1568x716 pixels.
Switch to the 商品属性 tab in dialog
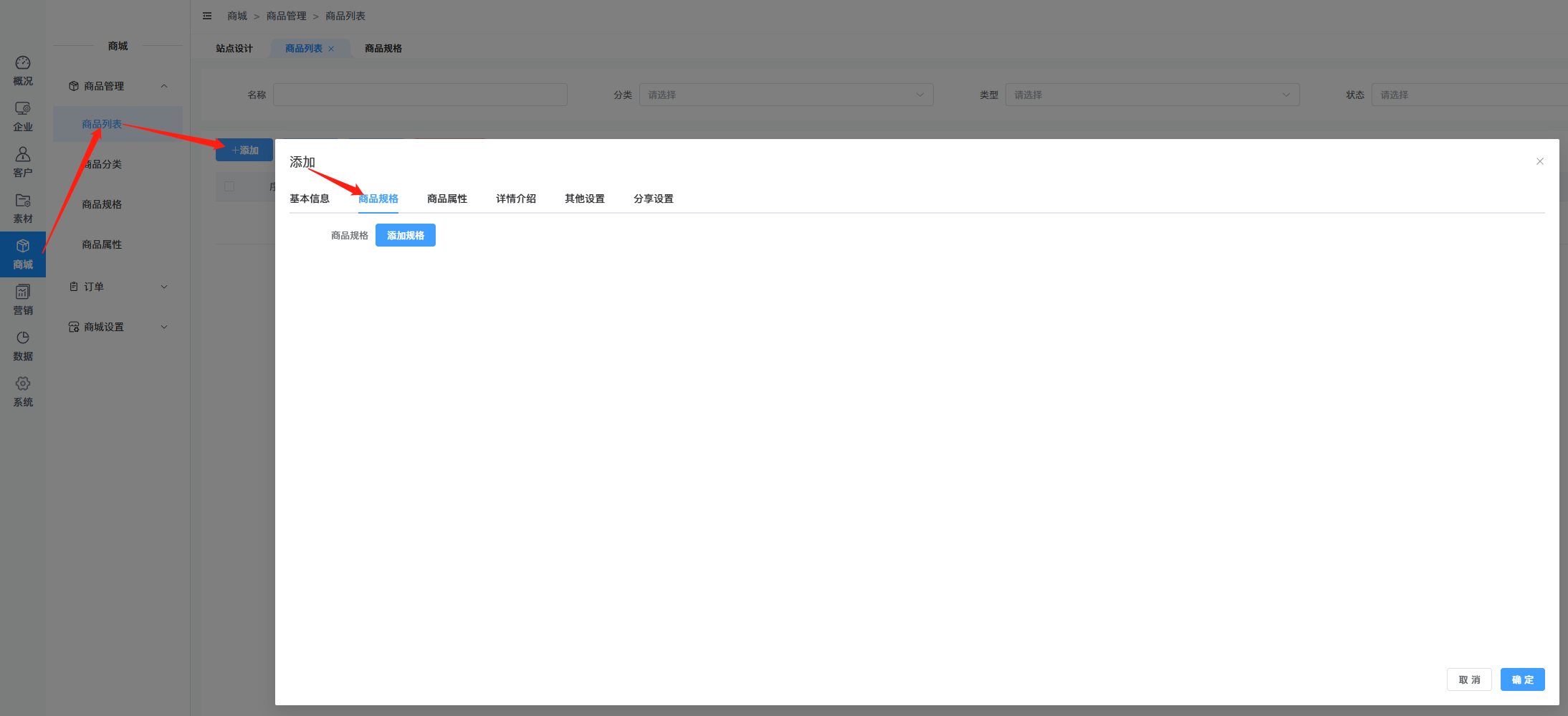446,199
